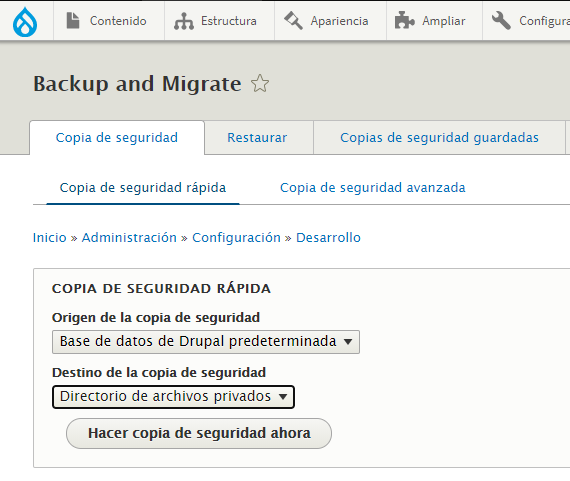Add Backup and Migrate to shortcuts star

[x=260, y=84]
